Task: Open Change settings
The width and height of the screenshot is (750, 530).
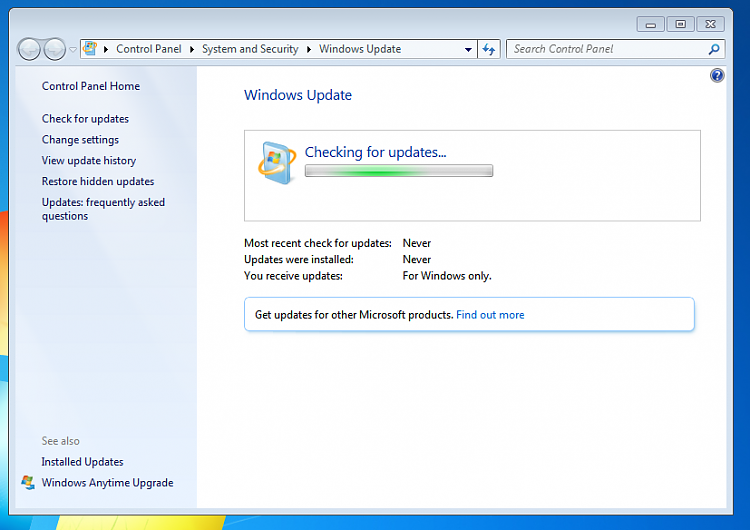Action: tap(80, 140)
